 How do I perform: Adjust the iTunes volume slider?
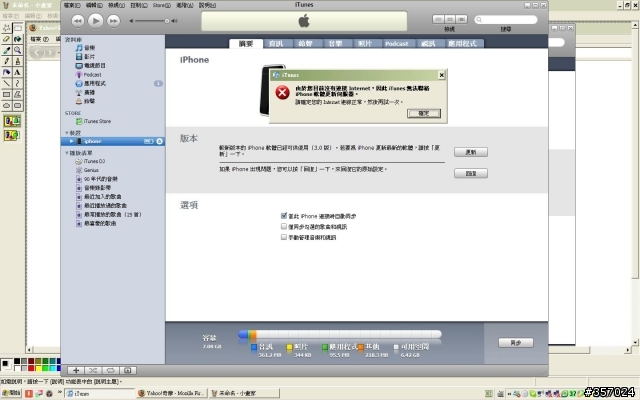(153, 21)
